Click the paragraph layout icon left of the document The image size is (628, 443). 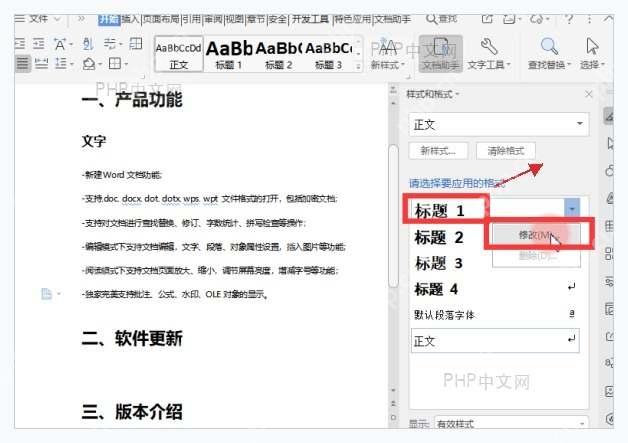46,294
